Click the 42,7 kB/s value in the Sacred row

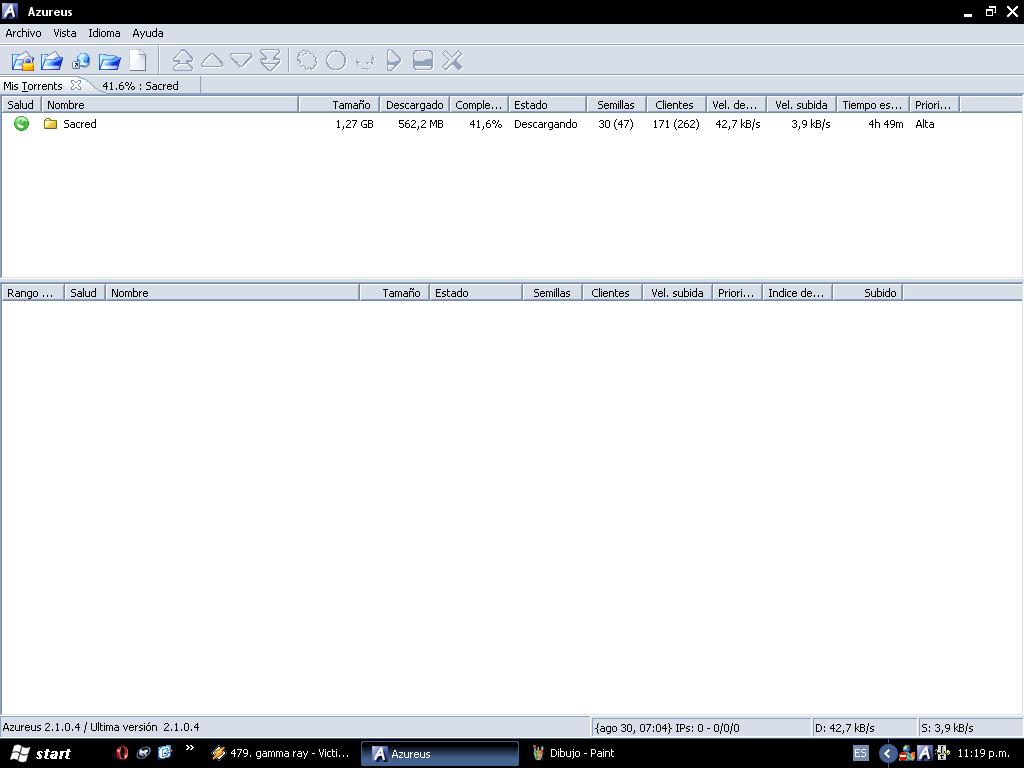(738, 123)
